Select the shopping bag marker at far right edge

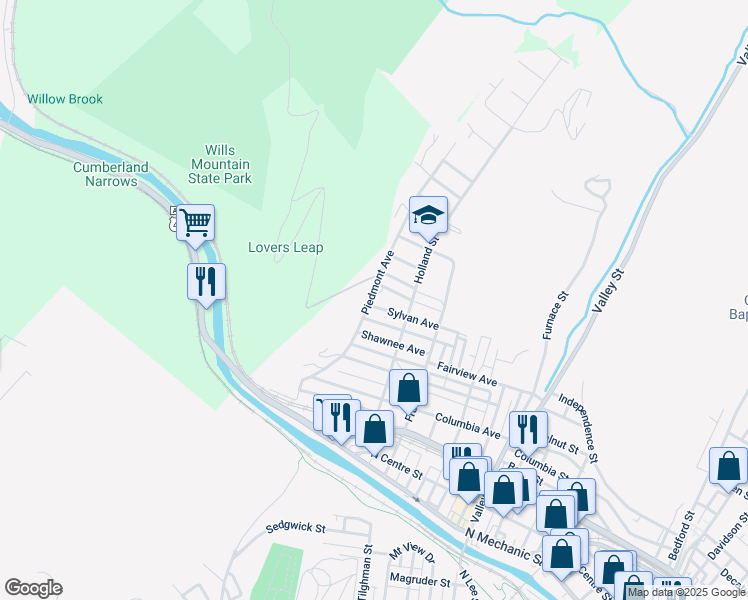tap(728, 467)
